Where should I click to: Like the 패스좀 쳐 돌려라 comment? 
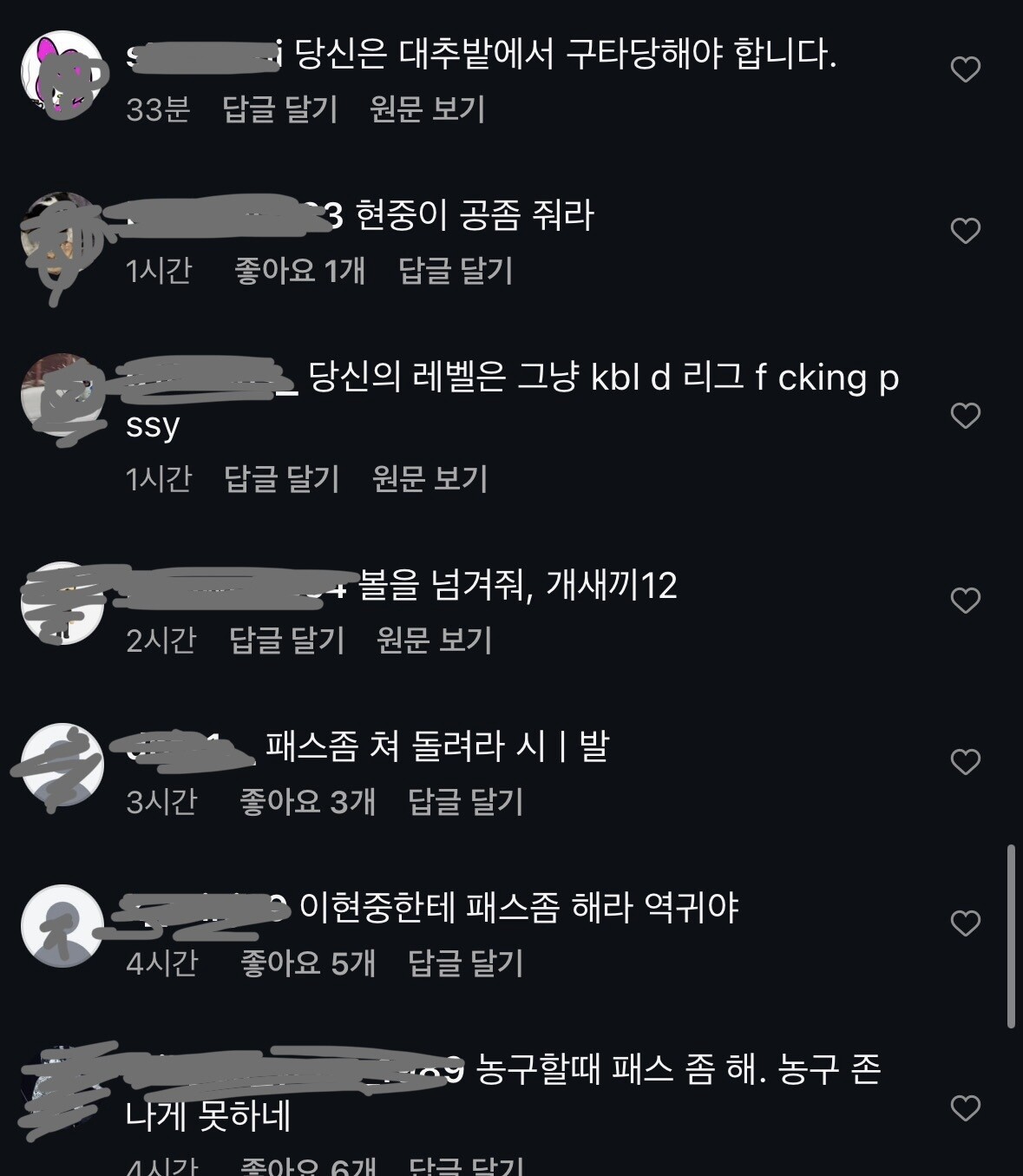[x=965, y=762]
